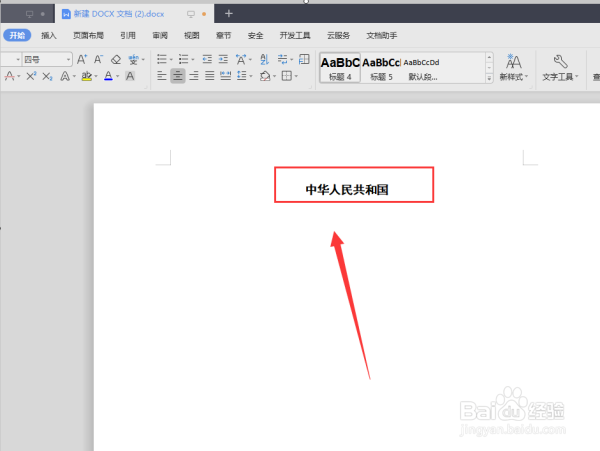Screen dimensions: 600x451
Task: Select the 标题 4 heading style
Action: coord(340,68)
